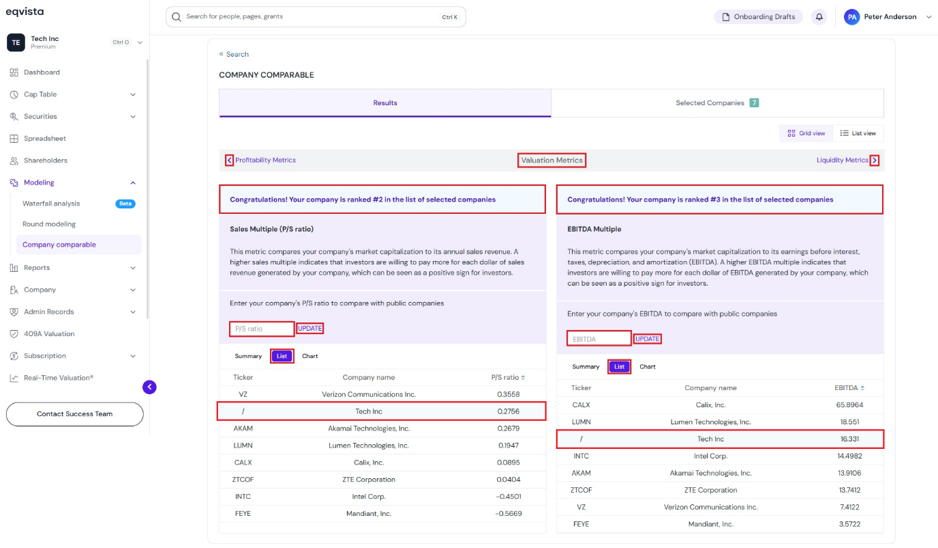
Task: Click the Modeling sidebar icon
Action: pyautogui.click(x=14, y=182)
